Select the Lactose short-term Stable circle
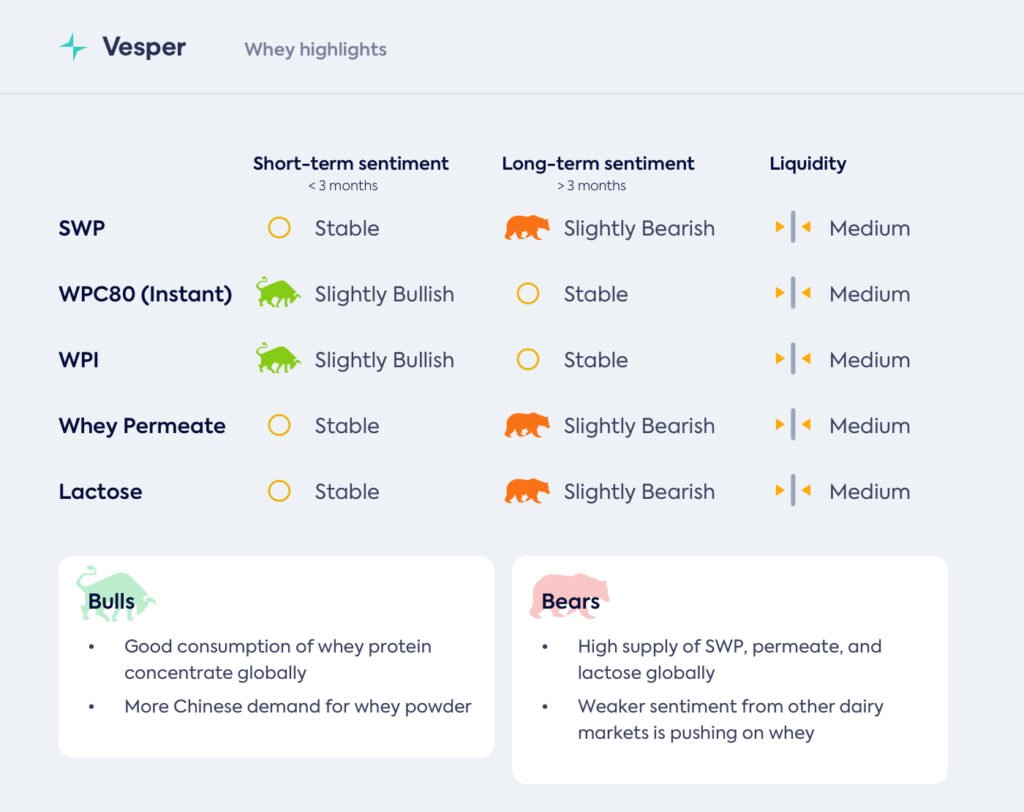The height and width of the screenshot is (812, 1024). click(x=279, y=491)
